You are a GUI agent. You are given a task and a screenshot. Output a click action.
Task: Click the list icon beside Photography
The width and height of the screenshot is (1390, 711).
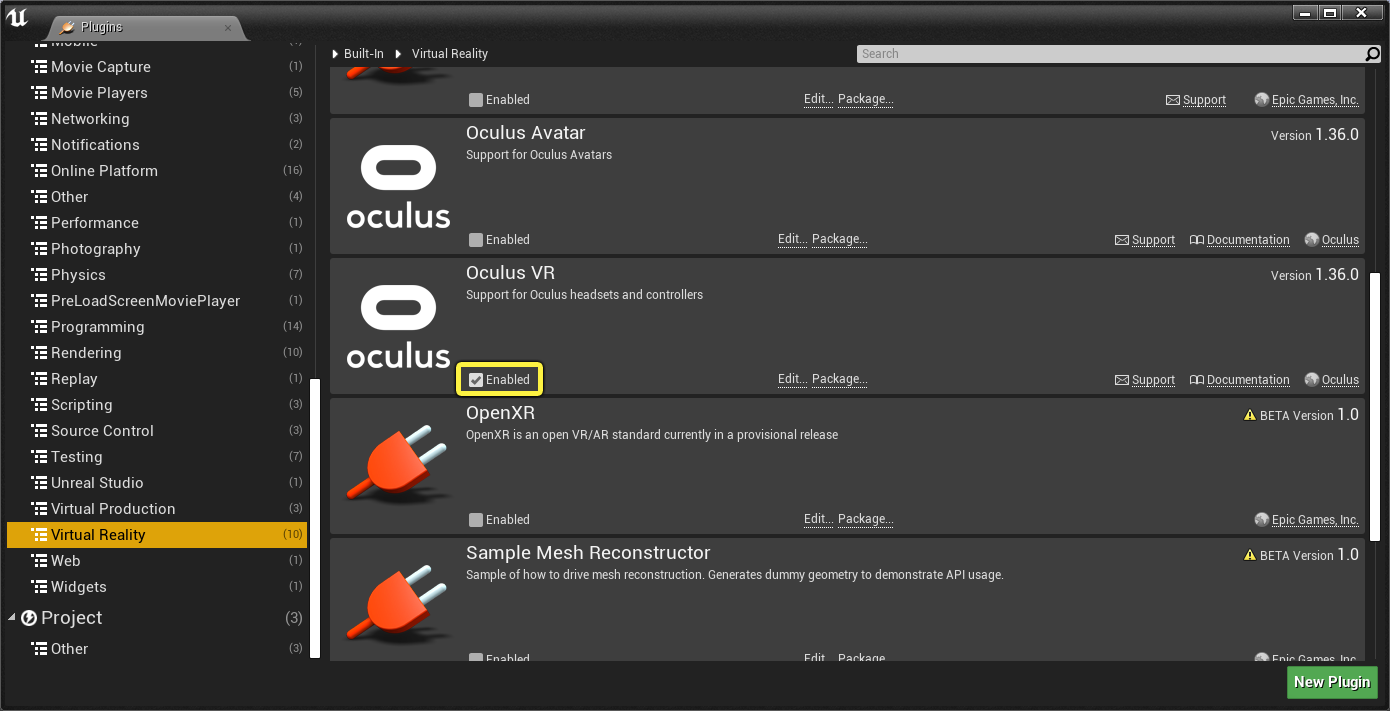point(39,249)
